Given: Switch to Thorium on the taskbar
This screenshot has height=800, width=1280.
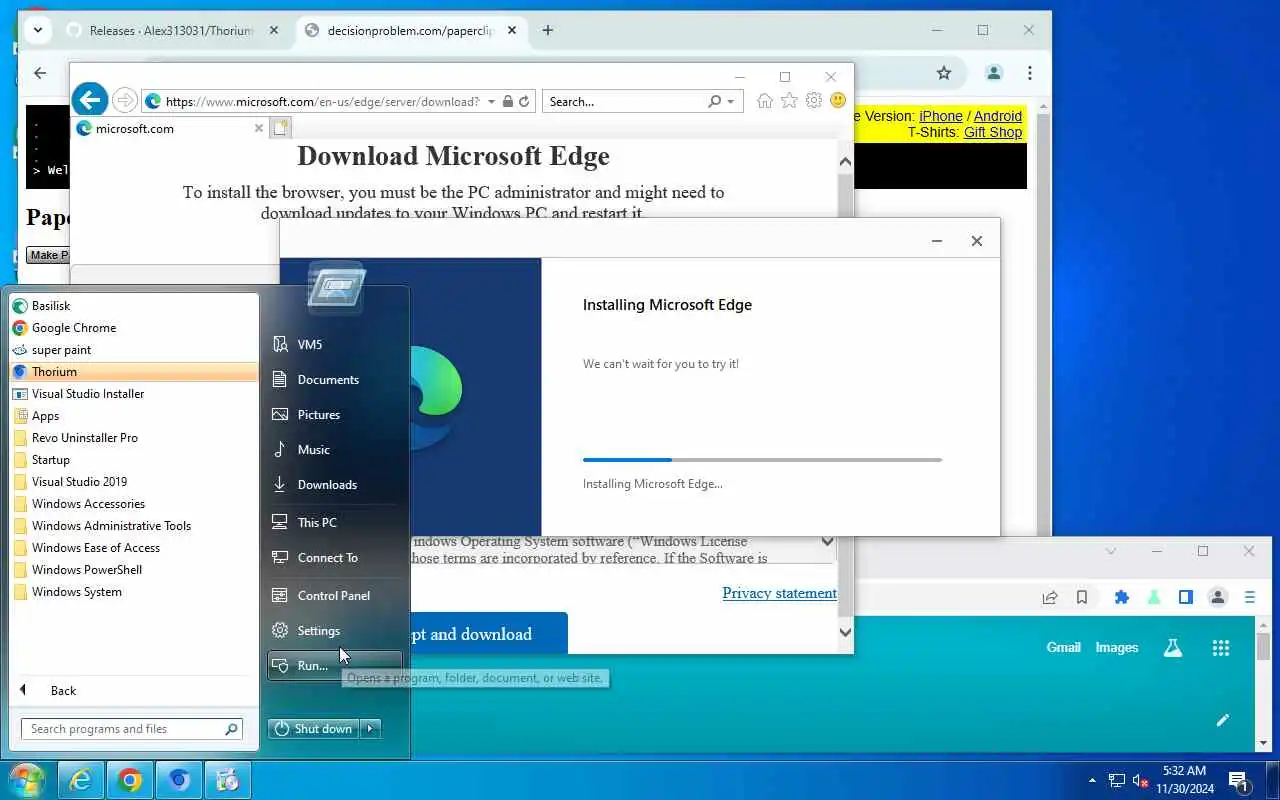Looking at the screenshot, I should coord(179,780).
